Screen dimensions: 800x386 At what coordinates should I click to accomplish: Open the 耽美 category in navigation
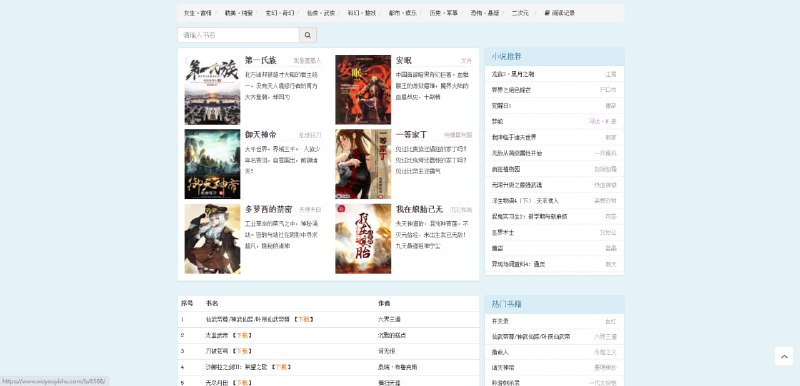[239, 13]
